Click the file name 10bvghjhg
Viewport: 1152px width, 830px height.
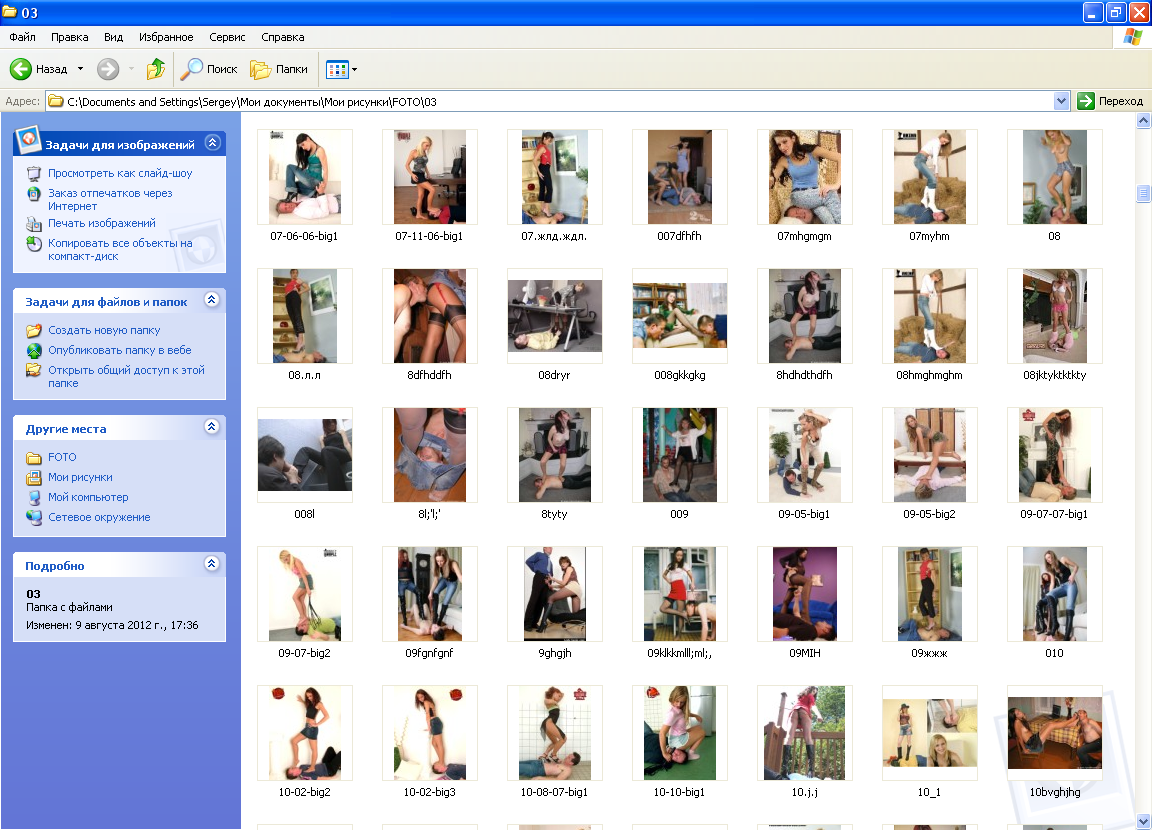click(1055, 793)
